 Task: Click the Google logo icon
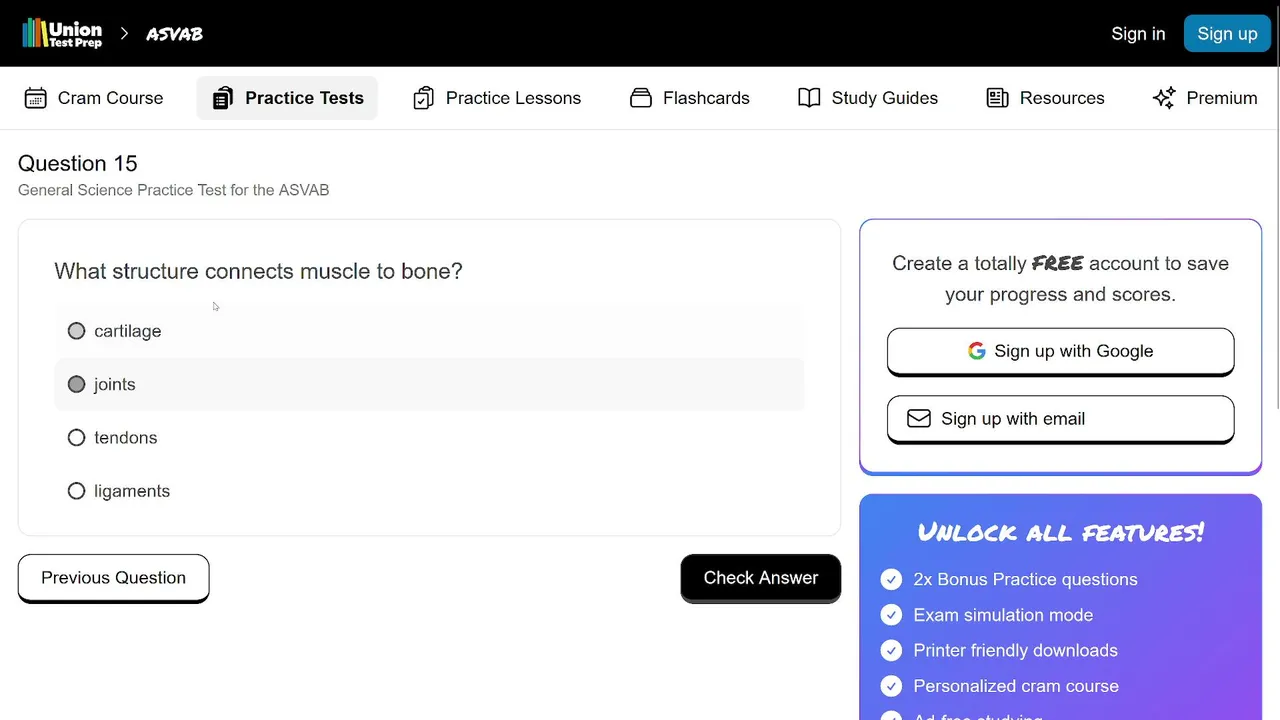977,351
